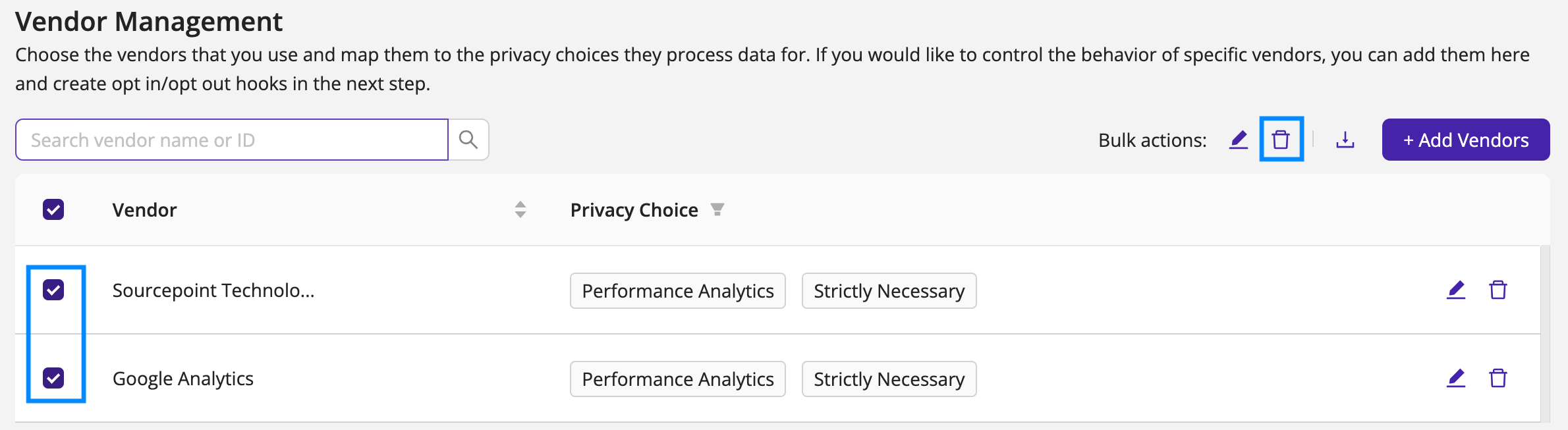This screenshot has height=430, width=1568.
Task: Click the bulk edit pencil icon
Action: click(x=1239, y=140)
